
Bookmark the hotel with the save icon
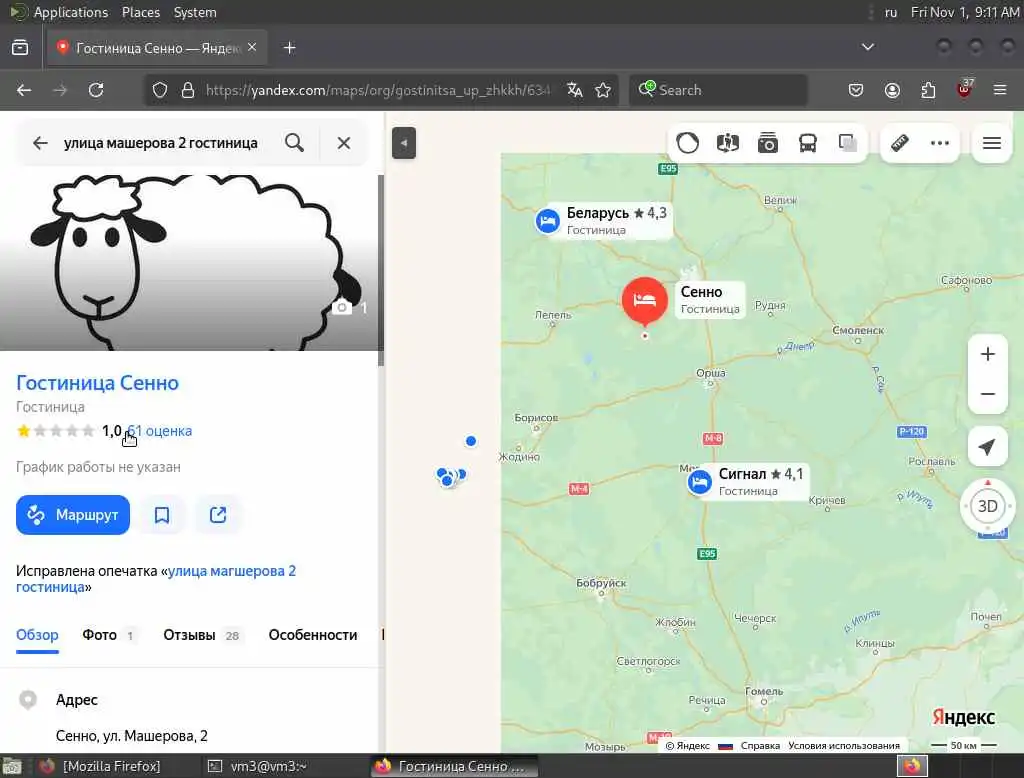coord(162,515)
